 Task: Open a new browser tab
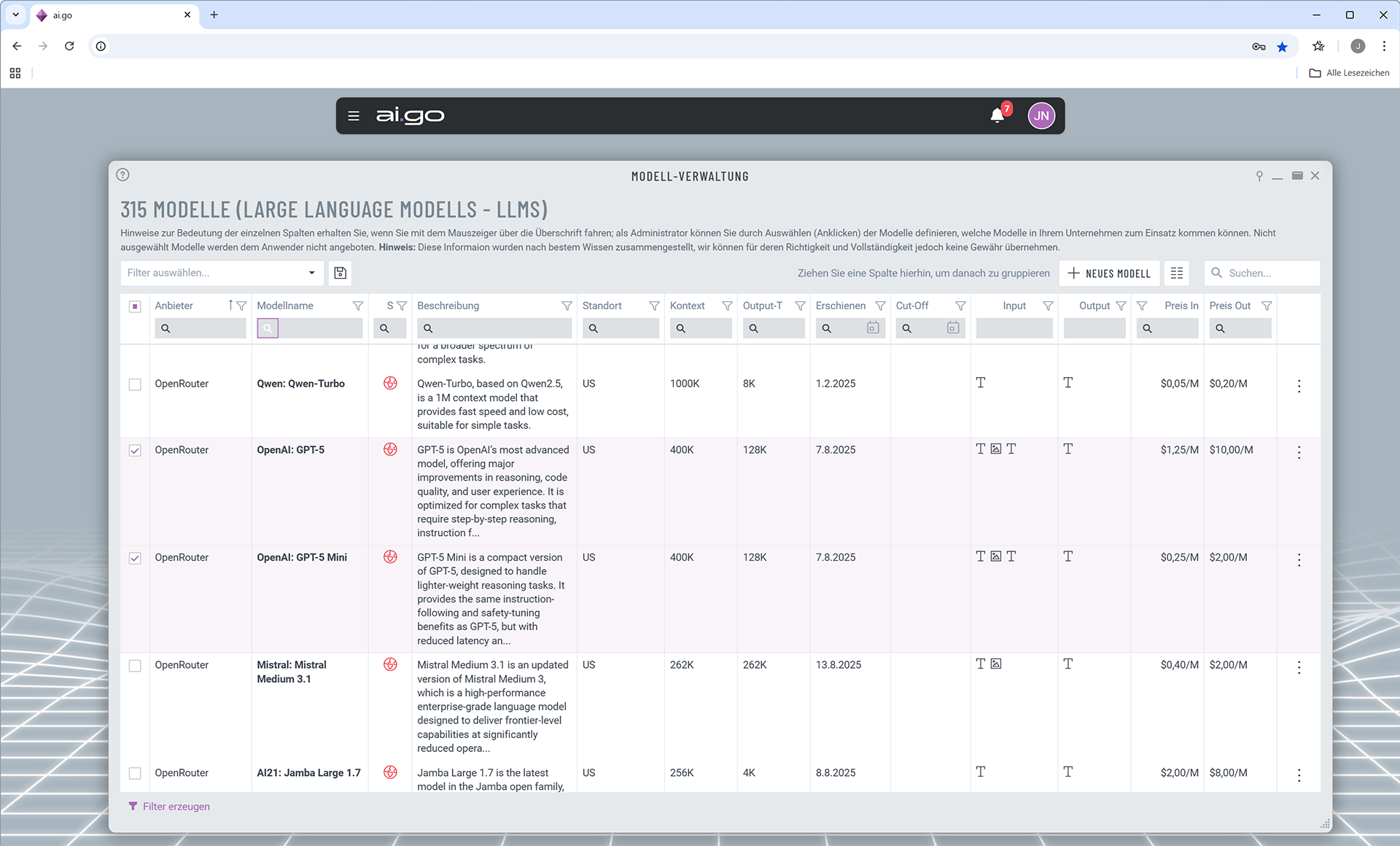214,15
